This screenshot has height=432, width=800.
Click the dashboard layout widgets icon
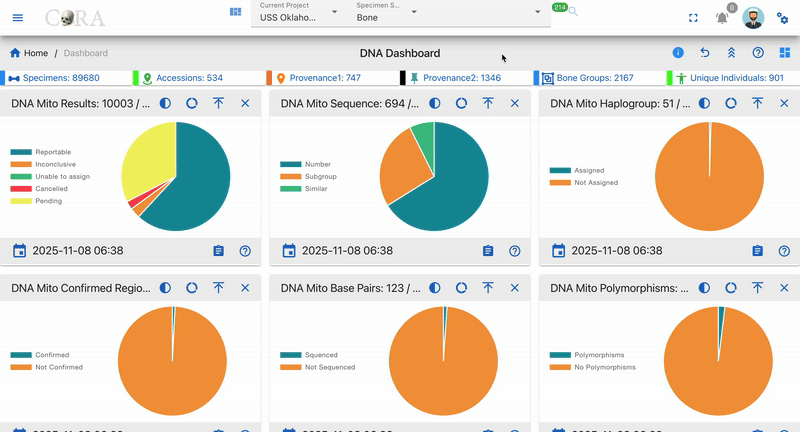[785, 53]
